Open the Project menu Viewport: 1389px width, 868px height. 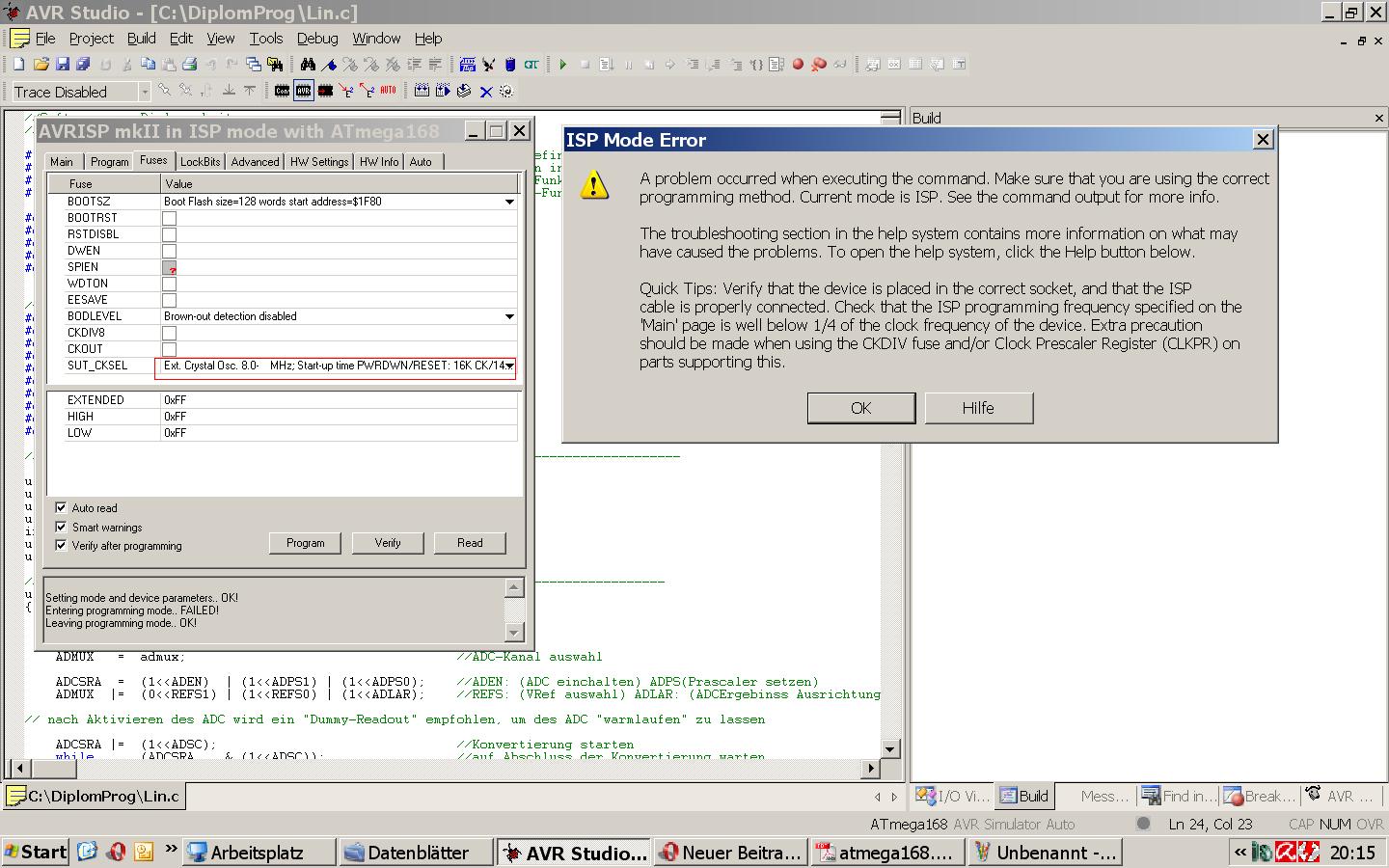coord(91,39)
